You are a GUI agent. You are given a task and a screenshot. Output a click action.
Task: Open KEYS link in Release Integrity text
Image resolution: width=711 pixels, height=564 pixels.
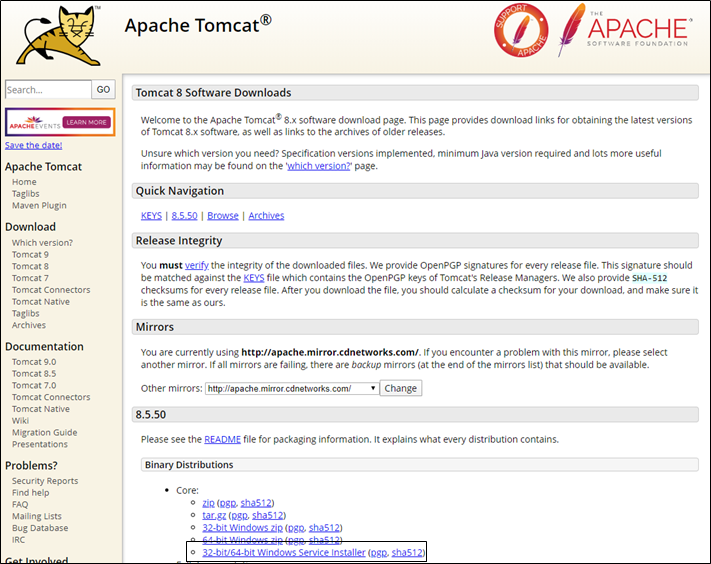[254, 277]
